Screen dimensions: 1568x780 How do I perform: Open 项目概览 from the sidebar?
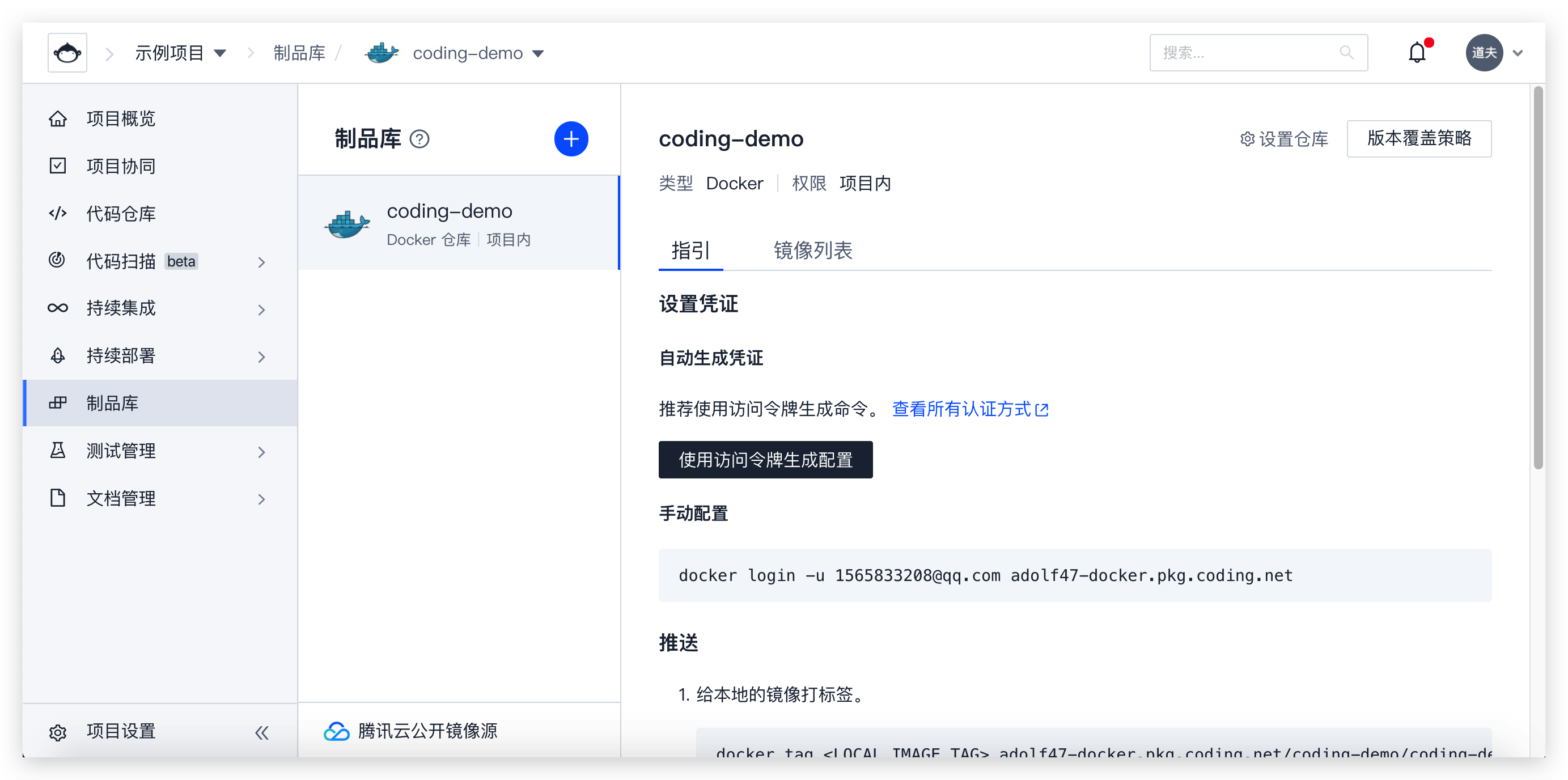click(x=121, y=118)
